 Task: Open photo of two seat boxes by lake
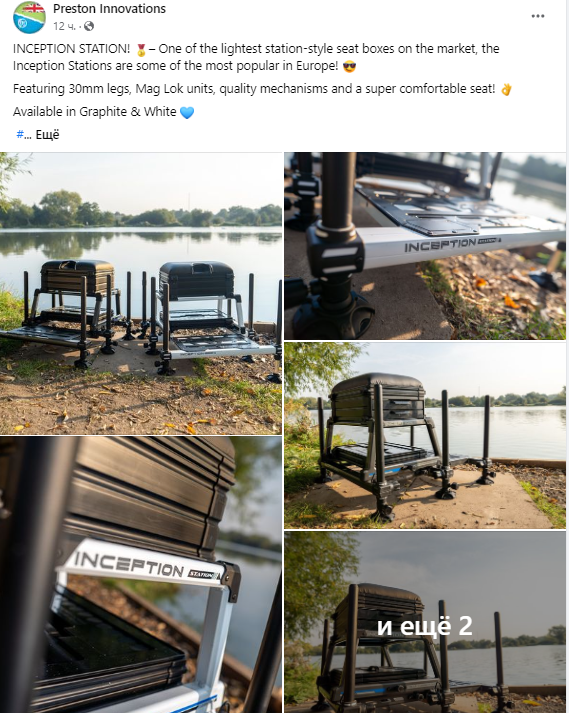[x=141, y=293]
